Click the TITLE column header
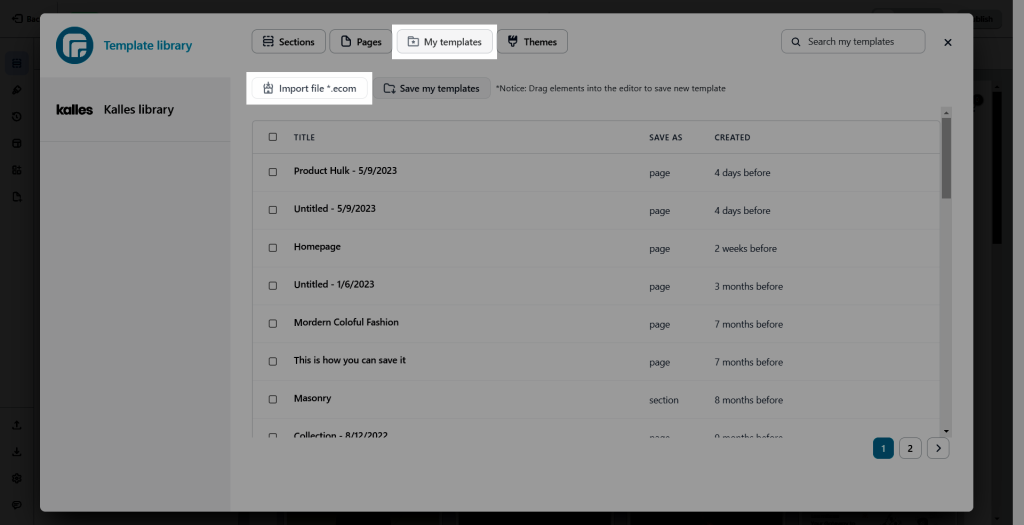1024x525 pixels. coord(304,137)
